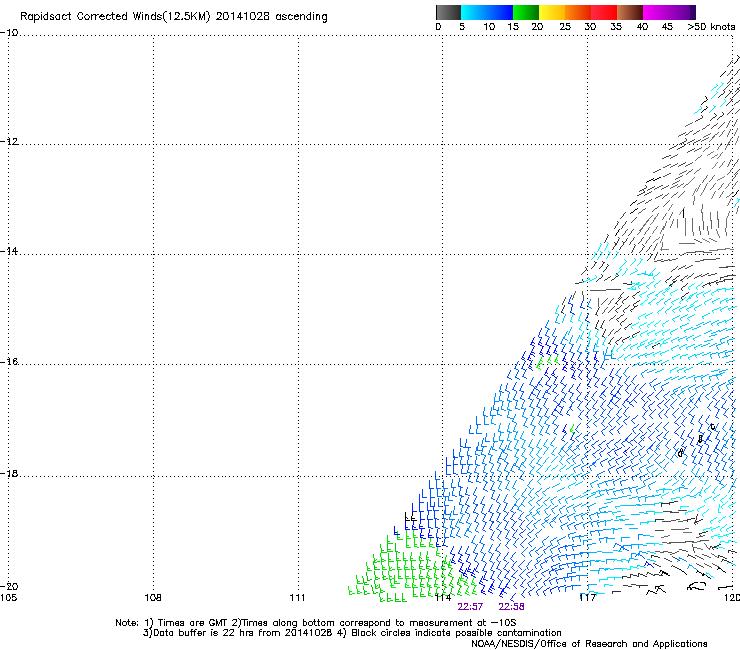Select the brown 35-40 knots color swatch
This screenshot has height=650, width=740.
click(630, 12)
